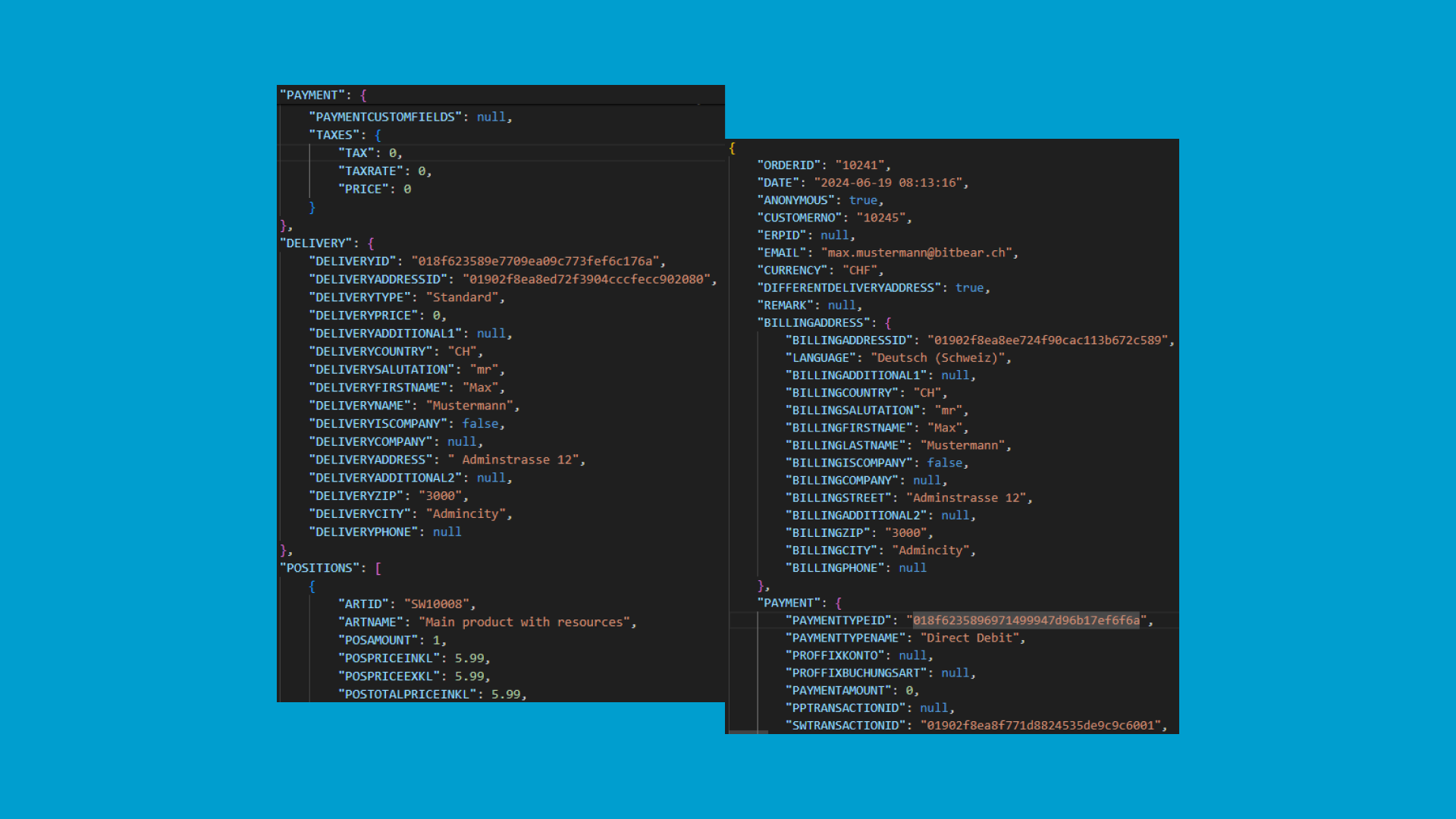Screen dimensions: 1456x819
Task: Click the "DELIVERYADDITIONAL2" line
Action: pyautogui.click(x=410, y=478)
